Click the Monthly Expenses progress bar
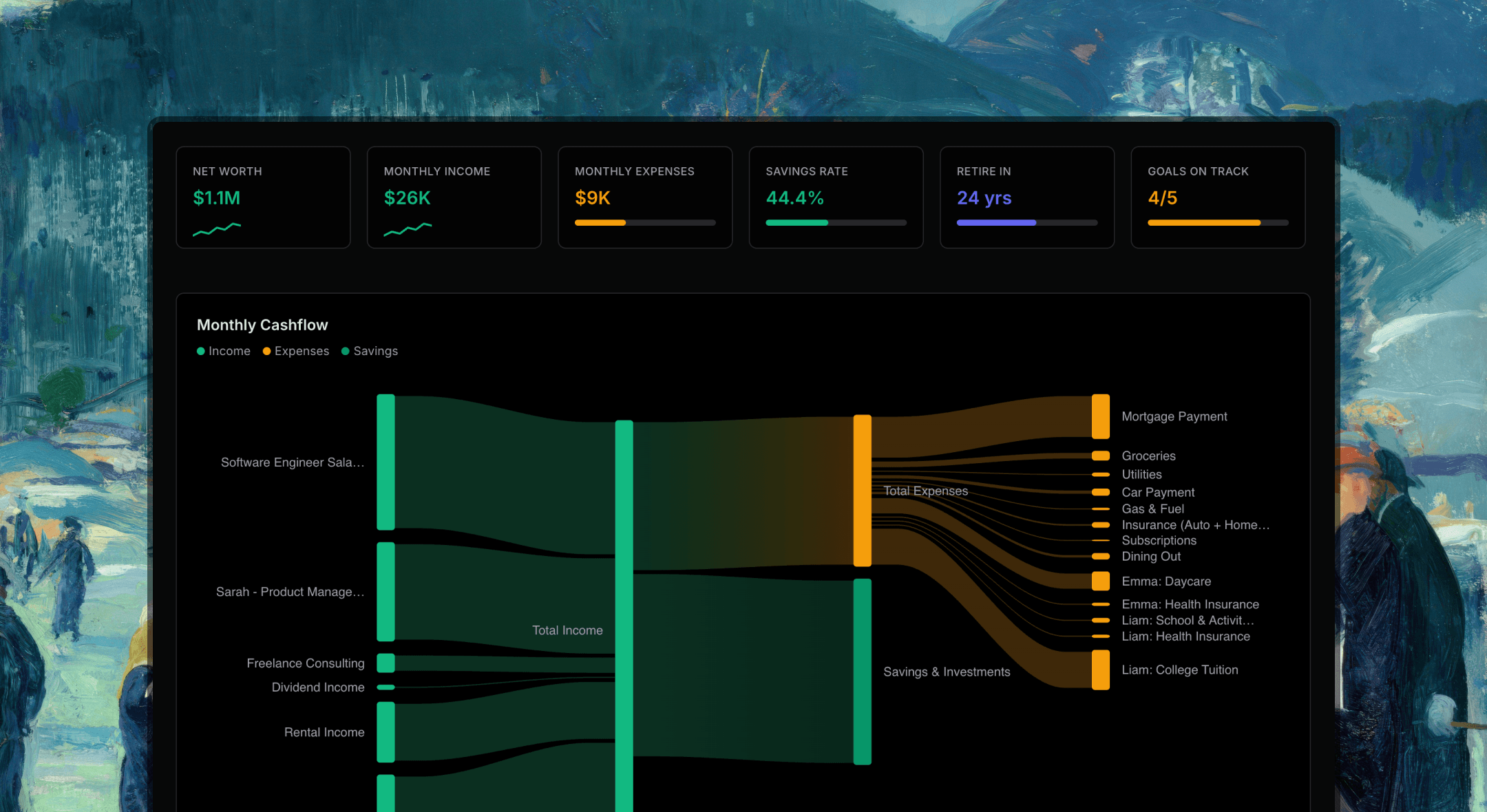Image resolution: width=1487 pixels, height=812 pixels. coord(645,223)
